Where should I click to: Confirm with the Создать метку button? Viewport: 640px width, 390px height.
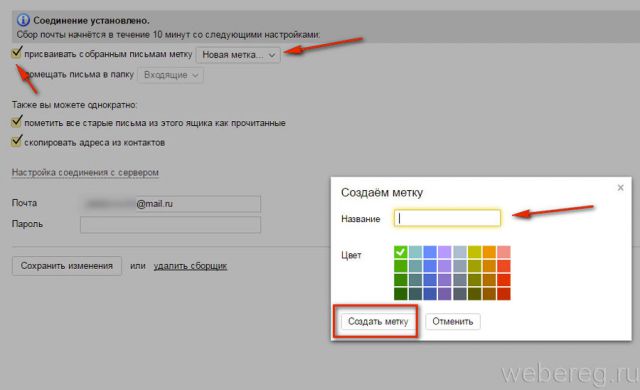click(x=378, y=321)
